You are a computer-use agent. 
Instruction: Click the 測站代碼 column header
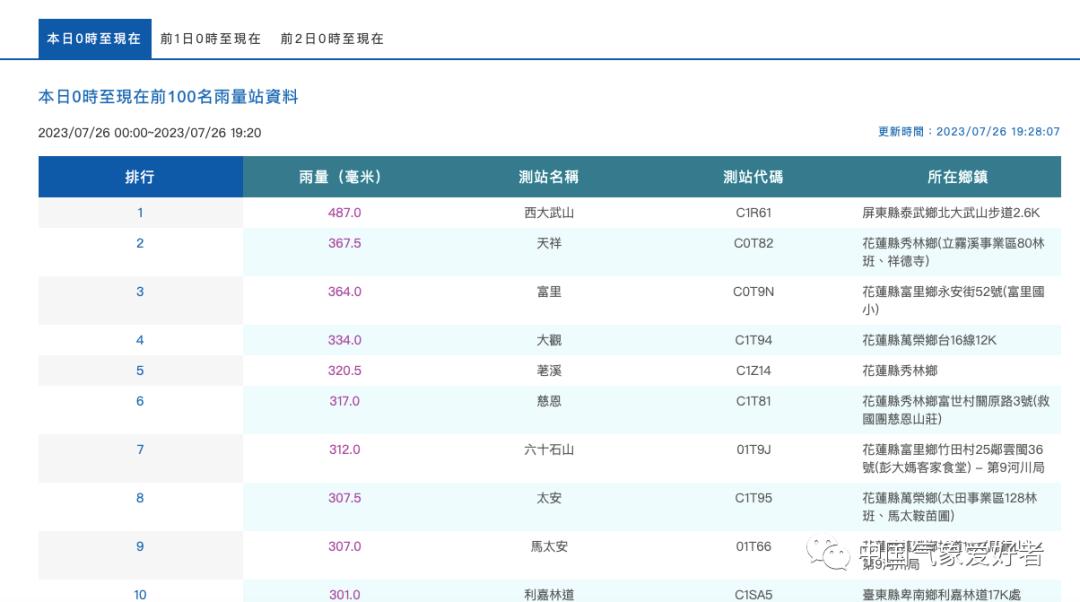tap(753, 177)
